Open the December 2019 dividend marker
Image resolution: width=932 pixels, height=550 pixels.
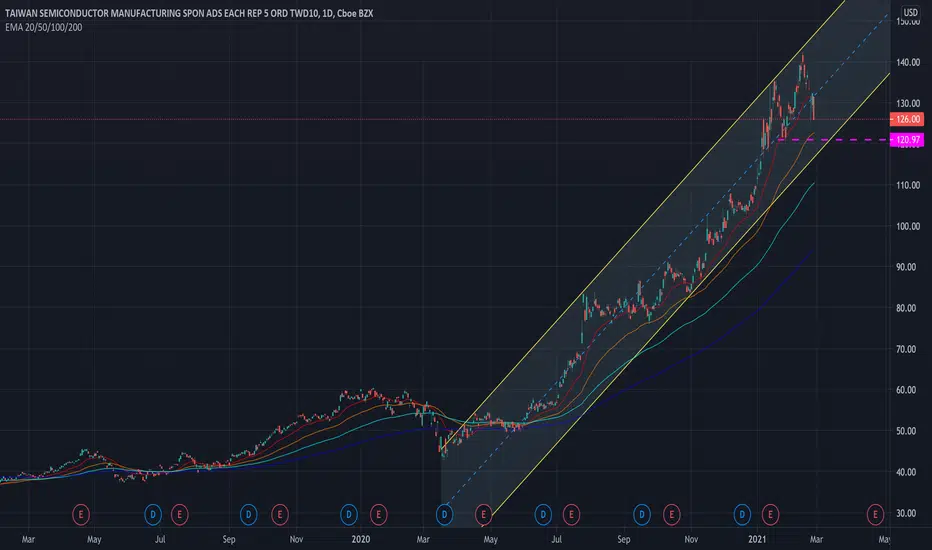pyautogui.click(x=349, y=514)
